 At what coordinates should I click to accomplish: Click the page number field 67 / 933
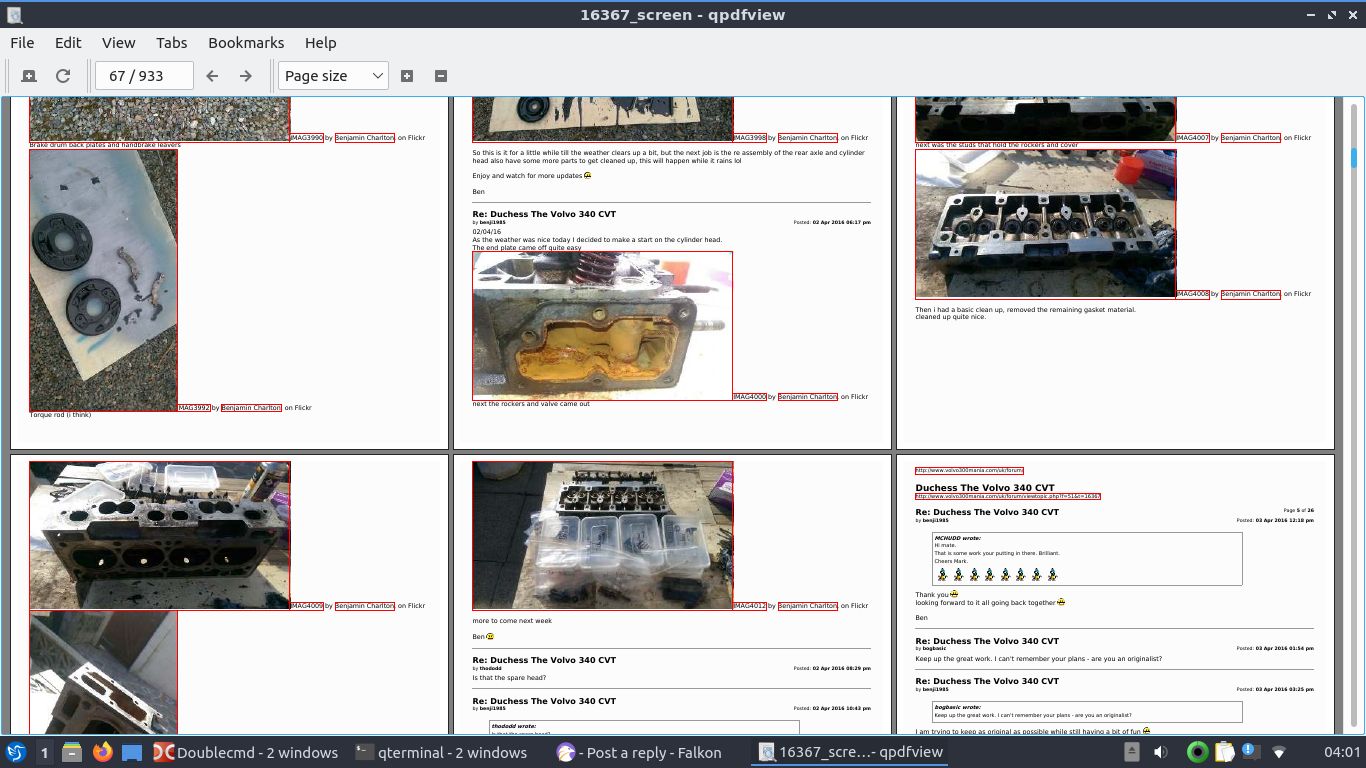[x=144, y=76]
